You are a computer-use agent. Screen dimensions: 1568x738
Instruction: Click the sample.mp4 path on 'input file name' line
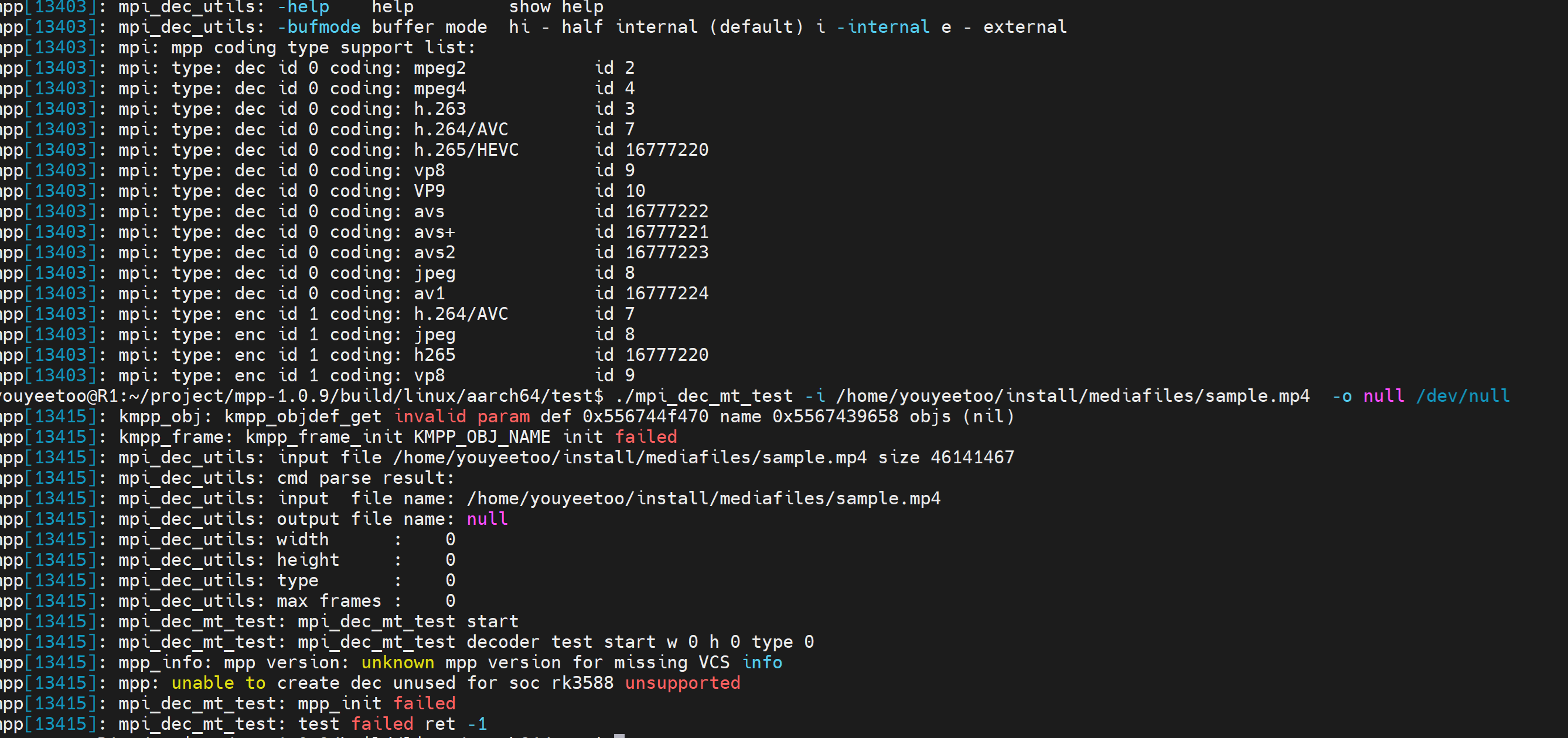coord(703,498)
